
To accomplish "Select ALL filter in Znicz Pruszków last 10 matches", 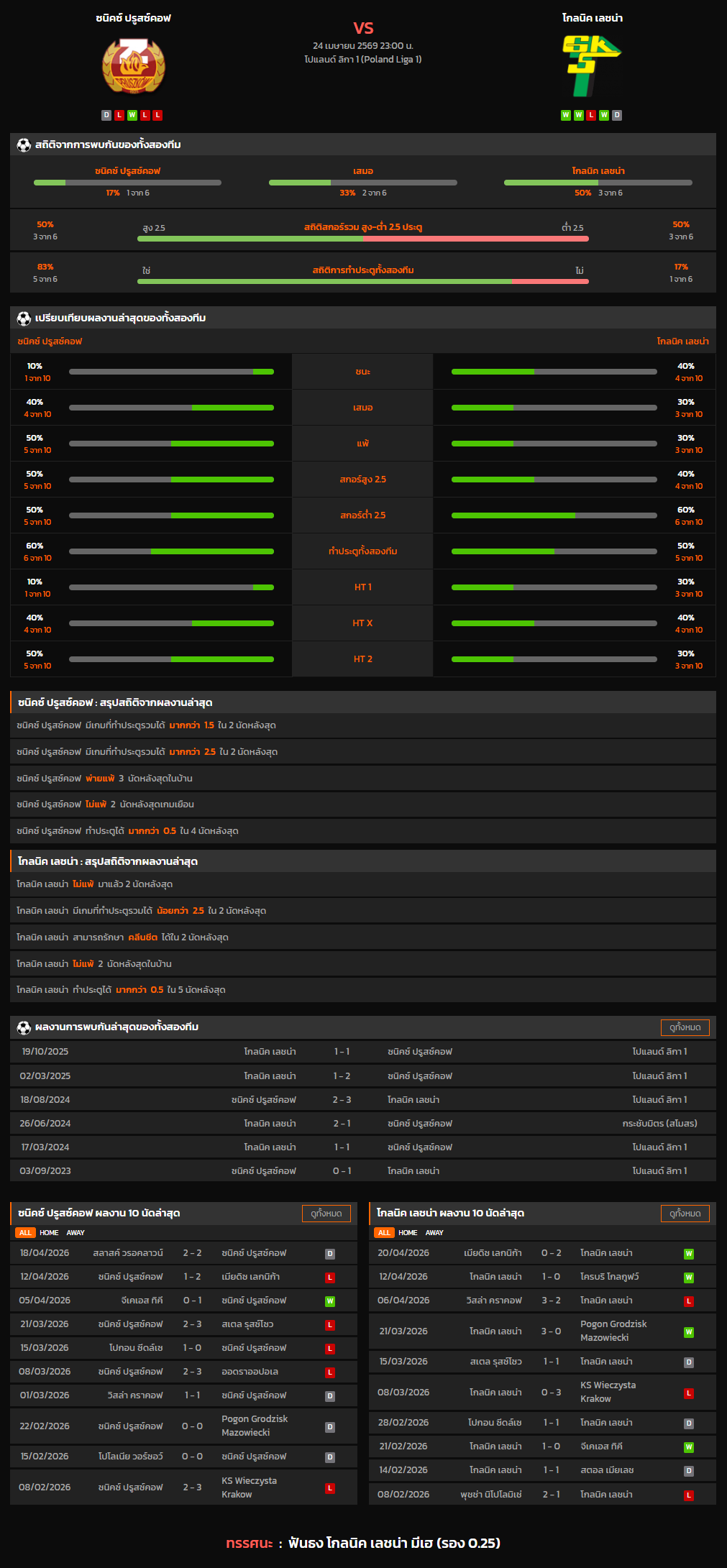I will 25,1232.
